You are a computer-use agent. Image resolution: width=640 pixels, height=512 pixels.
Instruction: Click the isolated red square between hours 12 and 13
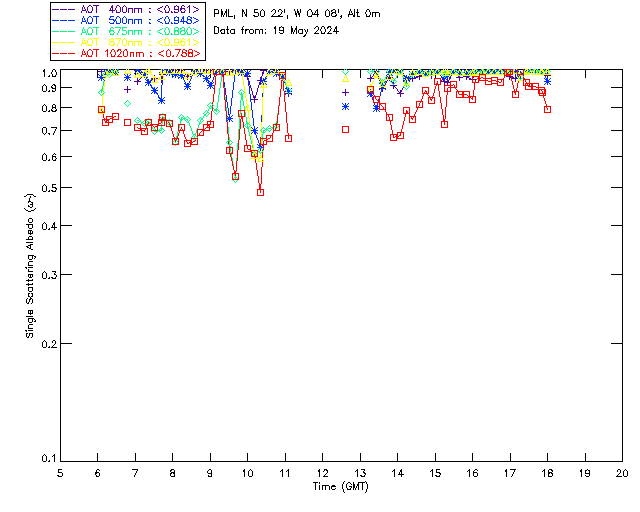click(x=345, y=129)
